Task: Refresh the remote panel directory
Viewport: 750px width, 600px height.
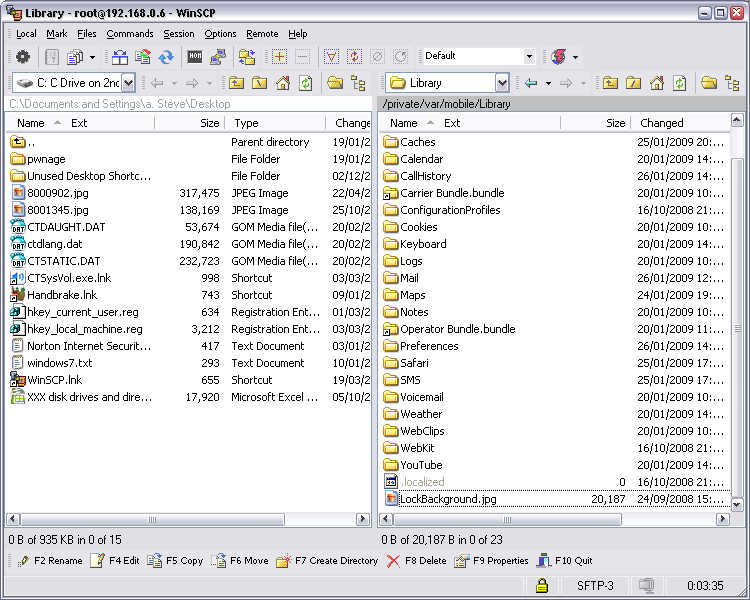Action: 680,83
